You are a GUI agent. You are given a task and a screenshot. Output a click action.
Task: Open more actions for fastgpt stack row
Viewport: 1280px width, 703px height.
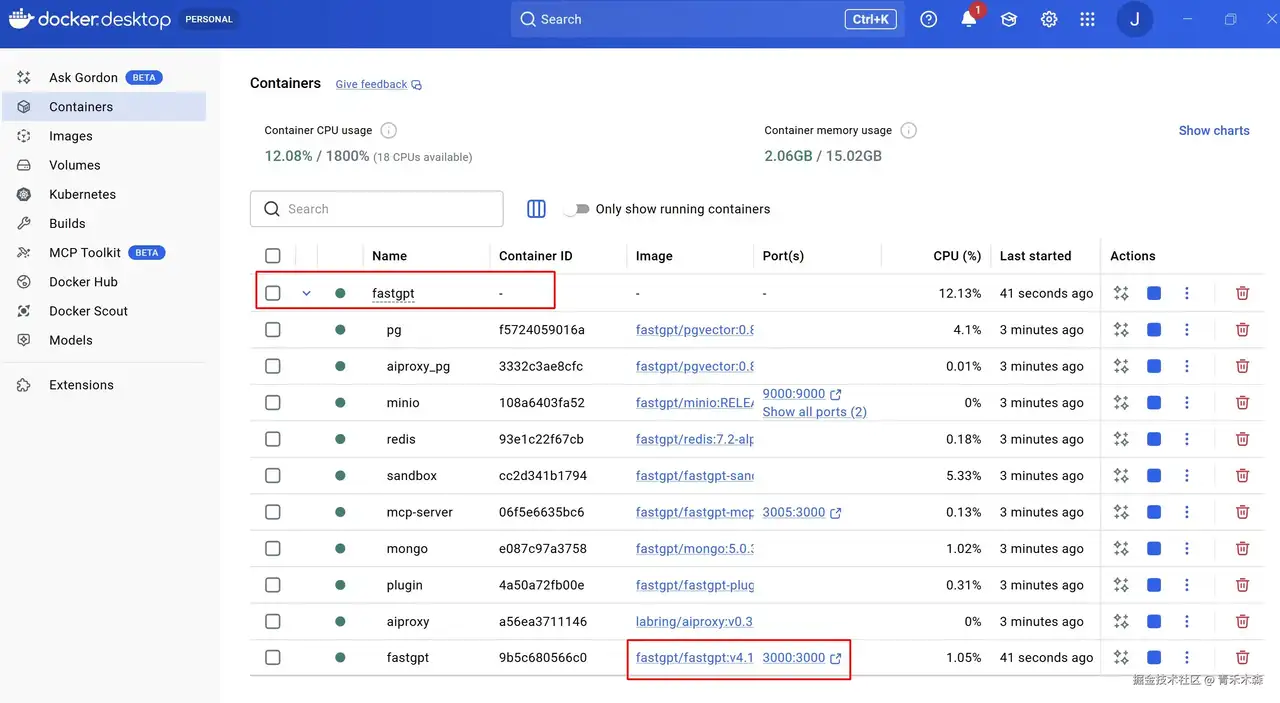pyautogui.click(x=1187, y=293)
